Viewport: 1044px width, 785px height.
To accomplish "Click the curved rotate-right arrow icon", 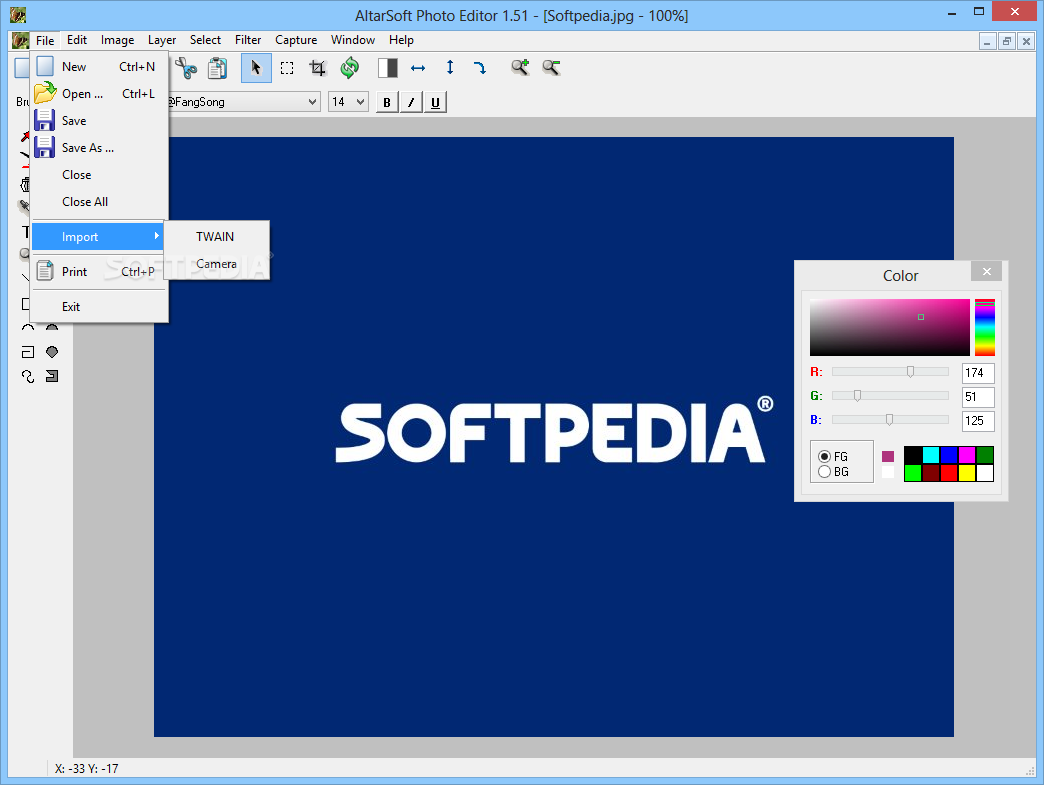I will [480, 68].
